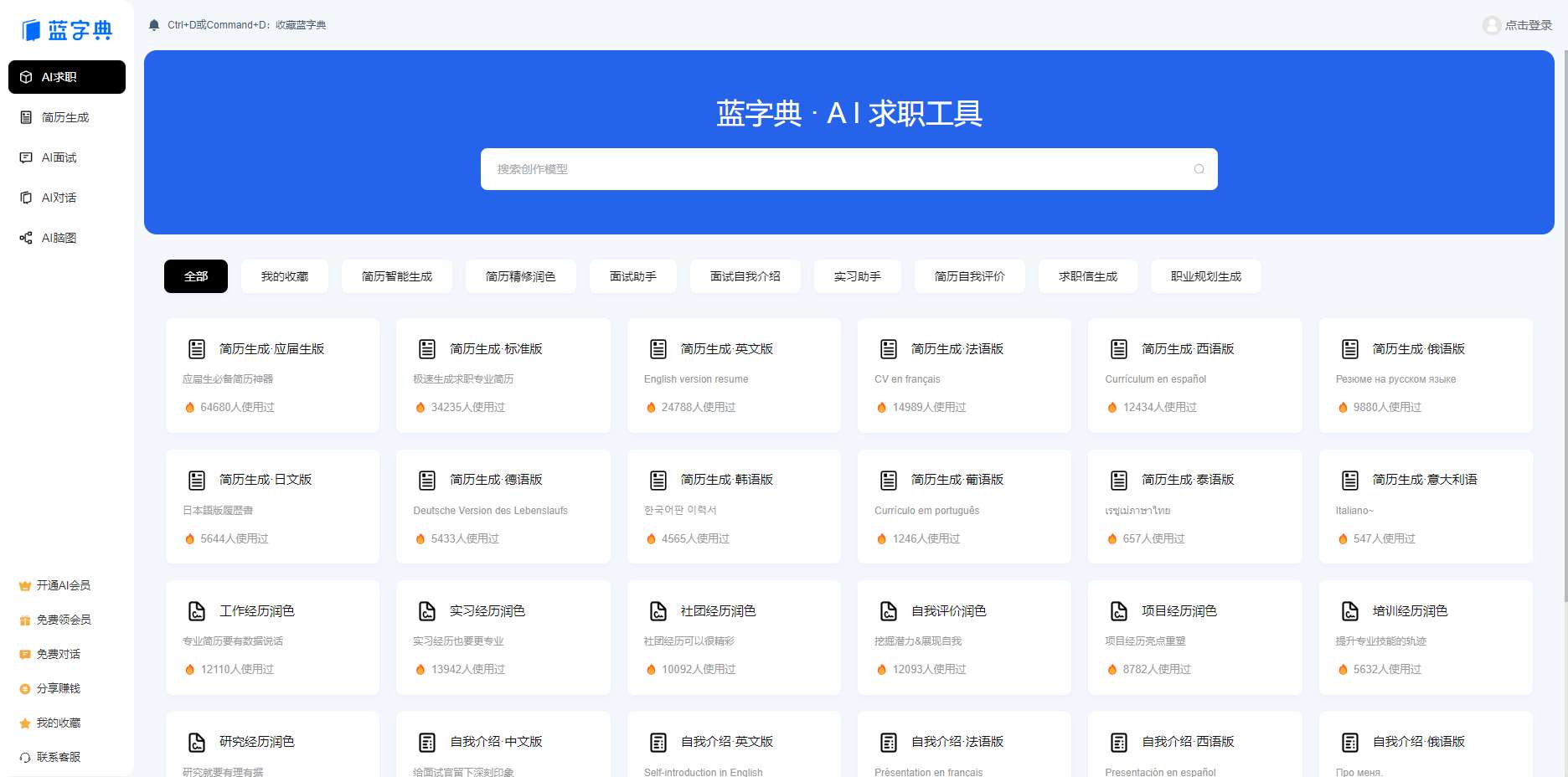Open the 职业规划生成 tab
The image size is (1568, 777).
(1206, 276)
